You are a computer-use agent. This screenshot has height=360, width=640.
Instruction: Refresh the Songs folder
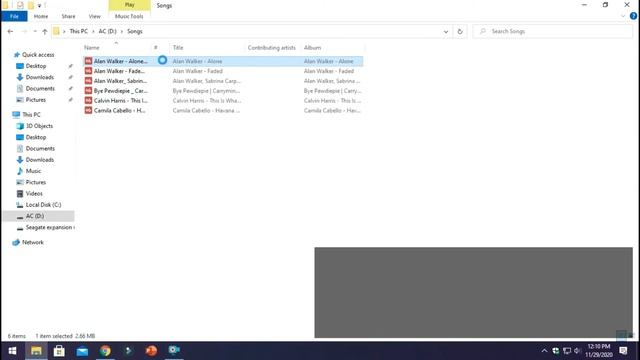[460, 31]
